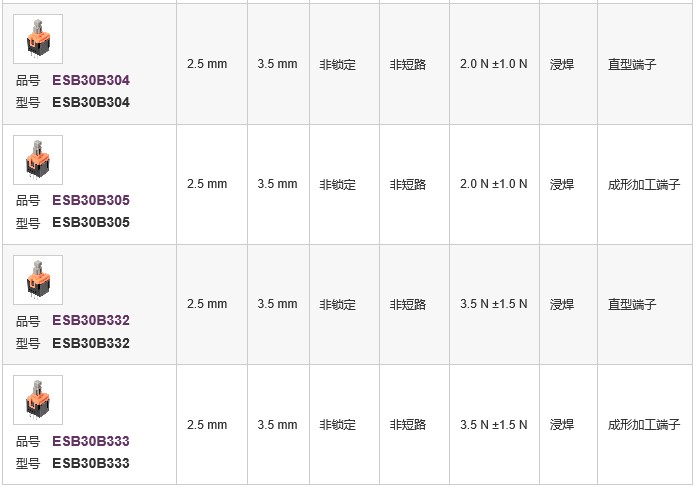Follow the purple ESB30B305 part number link

(x=91, y=200)
